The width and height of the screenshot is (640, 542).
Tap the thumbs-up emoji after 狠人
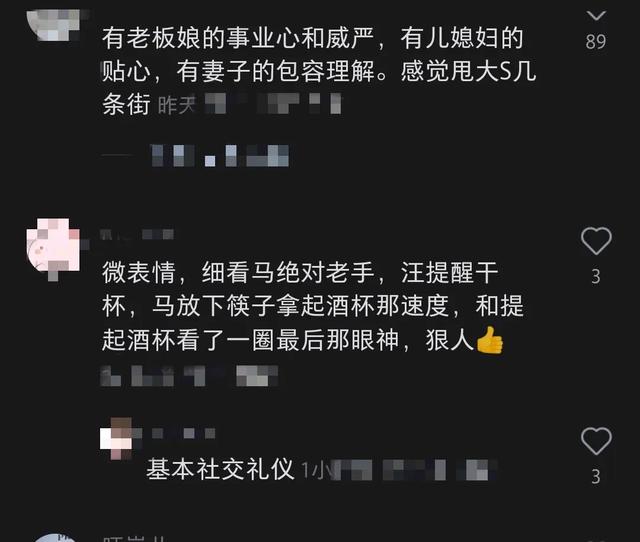point(489,340)
